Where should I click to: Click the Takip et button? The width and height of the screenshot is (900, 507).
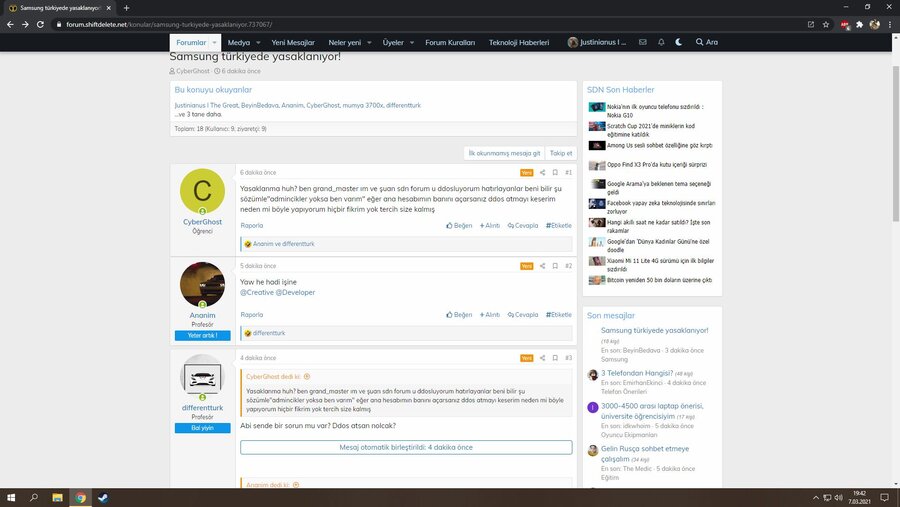561,153
